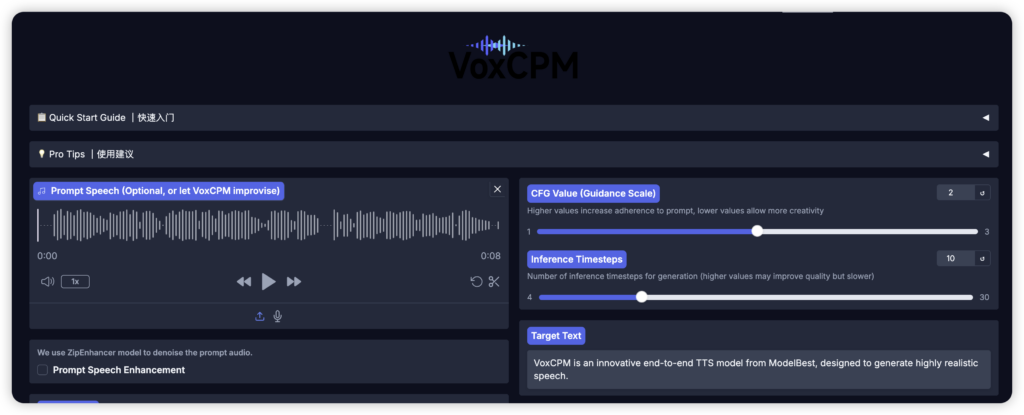
Task: Click the Target Text label
Action: pyautogui.click(x=556, y=336)
